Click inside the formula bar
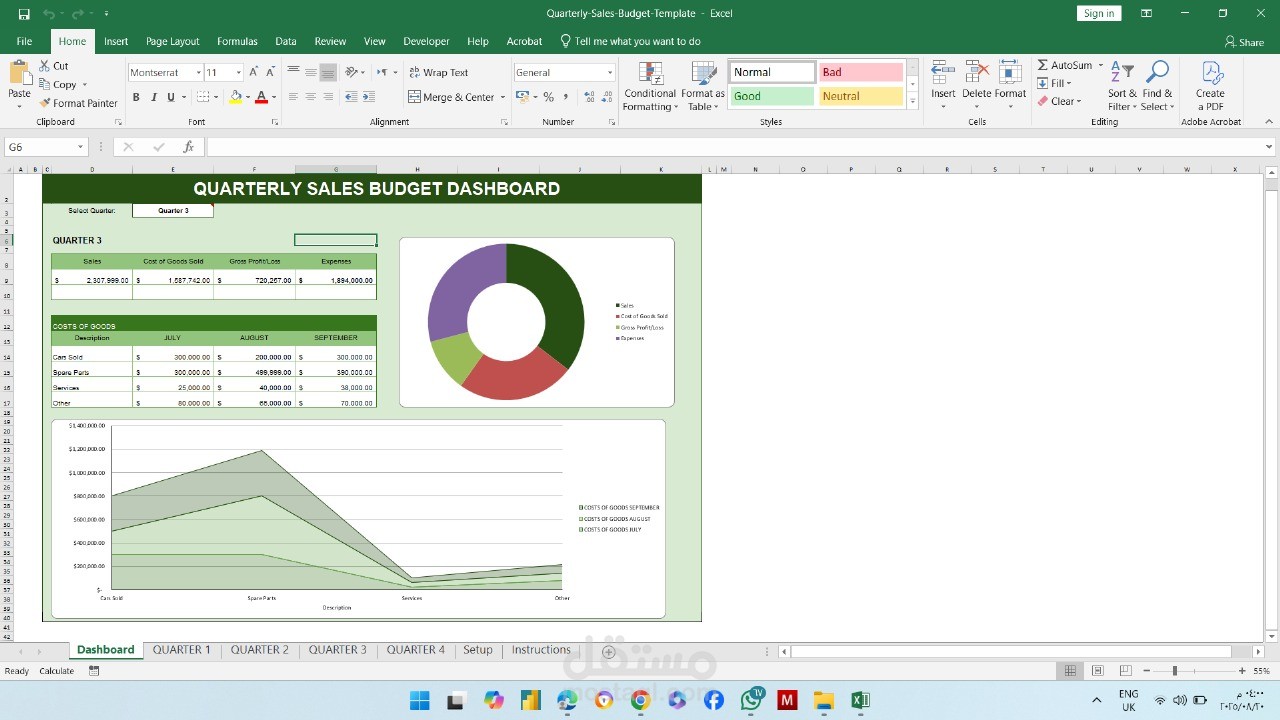This screenshot has height=720, width=1280. 735,147
